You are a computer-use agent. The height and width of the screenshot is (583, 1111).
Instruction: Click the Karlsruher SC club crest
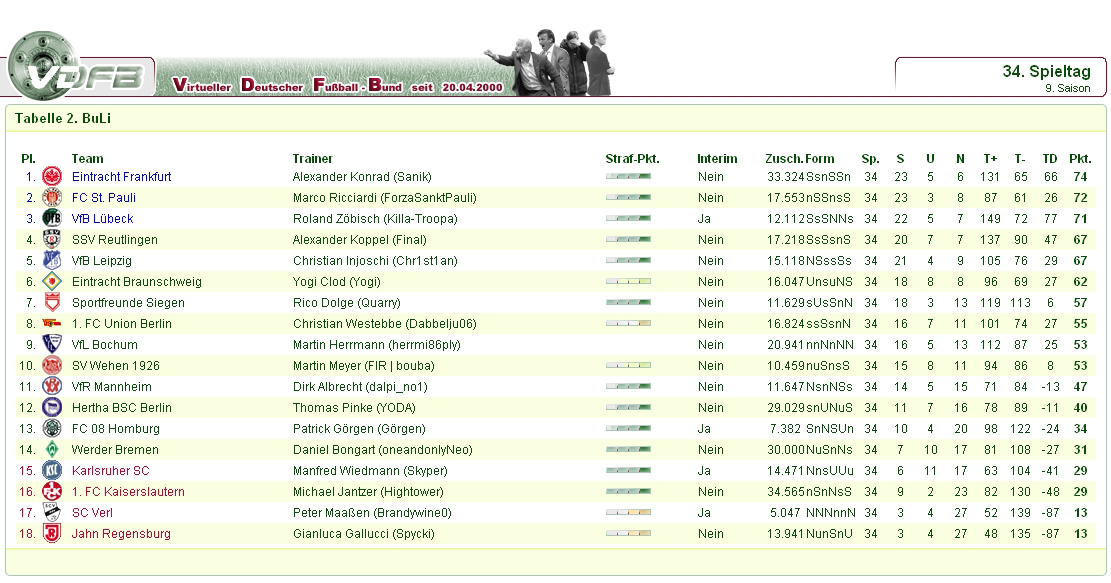tap(52, 471)
